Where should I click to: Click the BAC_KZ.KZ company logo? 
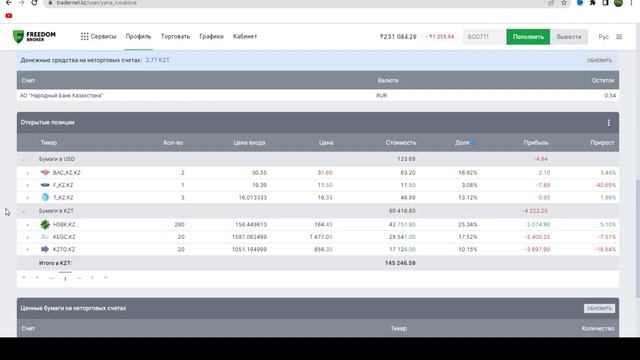coord(45,173)
